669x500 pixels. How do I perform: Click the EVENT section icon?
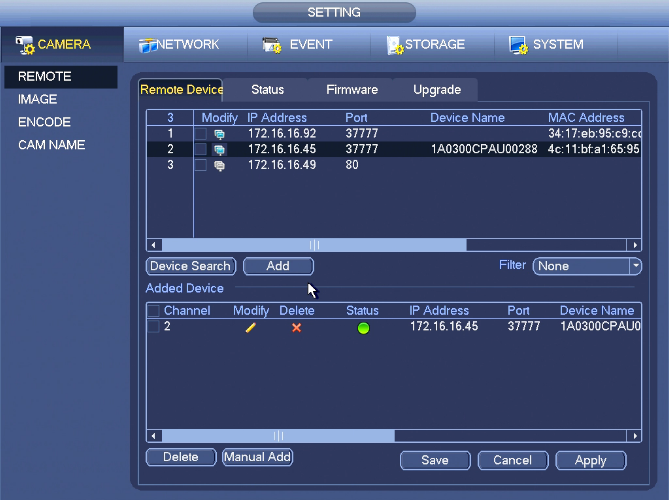272,45
